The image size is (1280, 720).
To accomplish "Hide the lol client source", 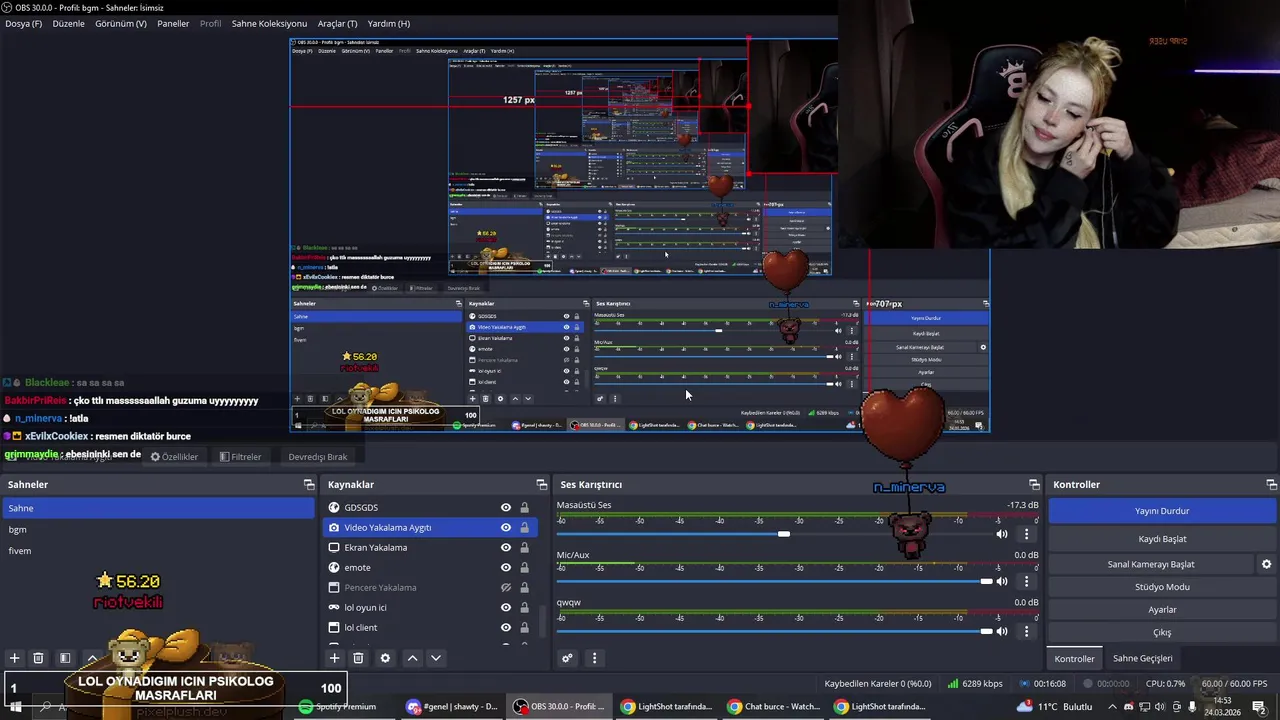I will click(506, 627).
